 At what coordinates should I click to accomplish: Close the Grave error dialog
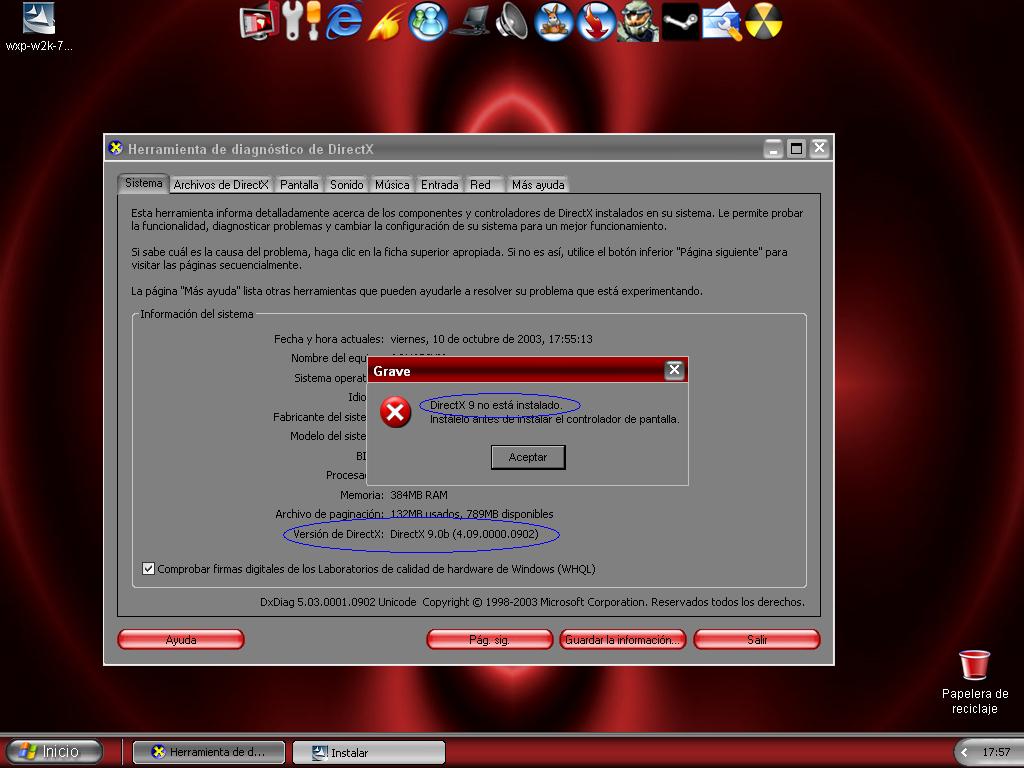674,370
